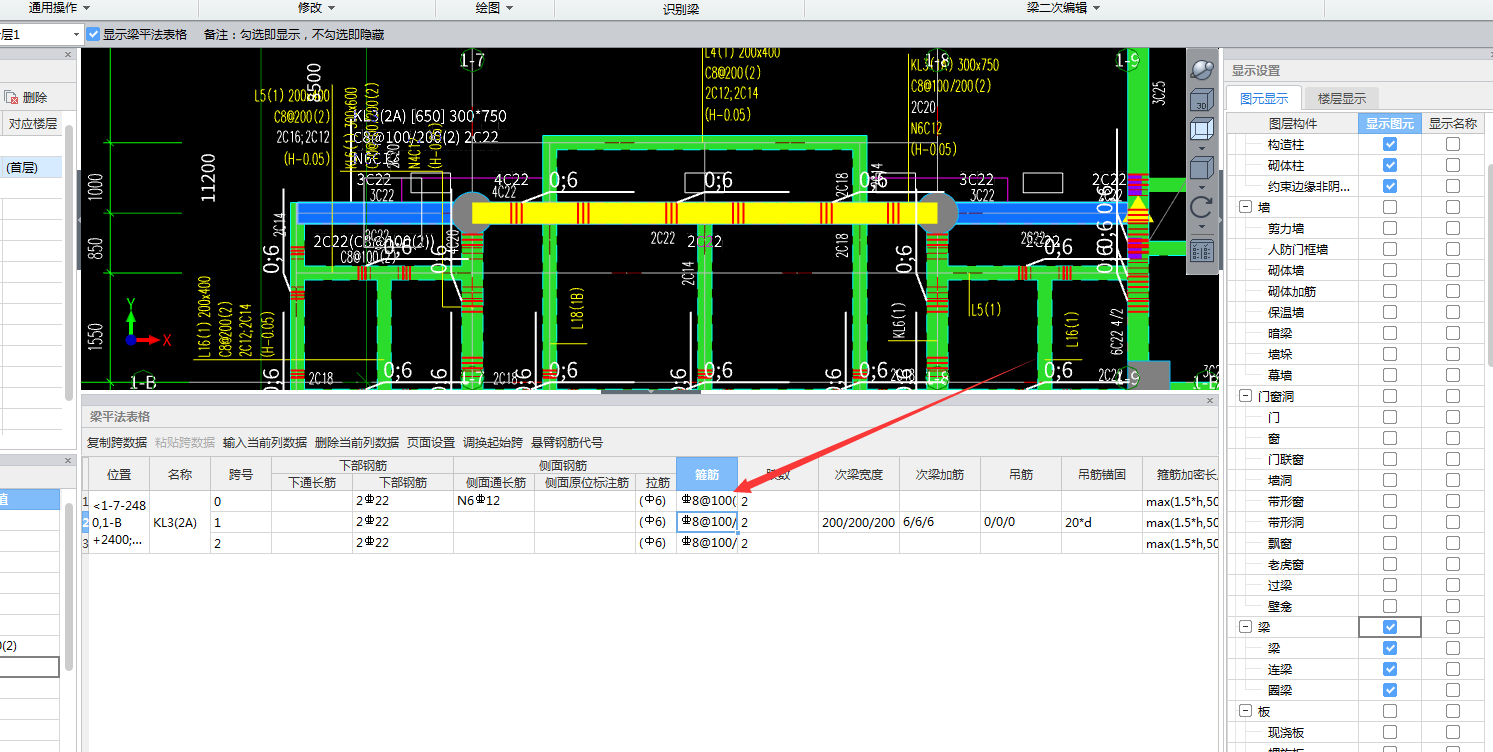Toggle the 显示梁平法表格 checkbox
Image resolution: width=1493 pixels, height=752 pixels.
coord(93,34)
